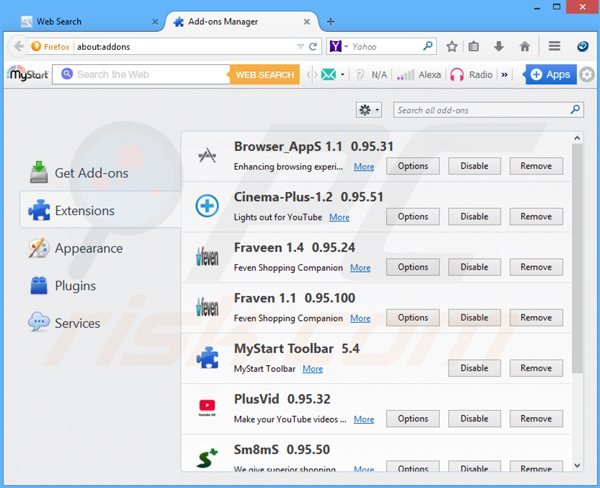This screenshot has width=600, height=488.
Task: Open the Firefox hamburger menu
Action: coord(554,46)
